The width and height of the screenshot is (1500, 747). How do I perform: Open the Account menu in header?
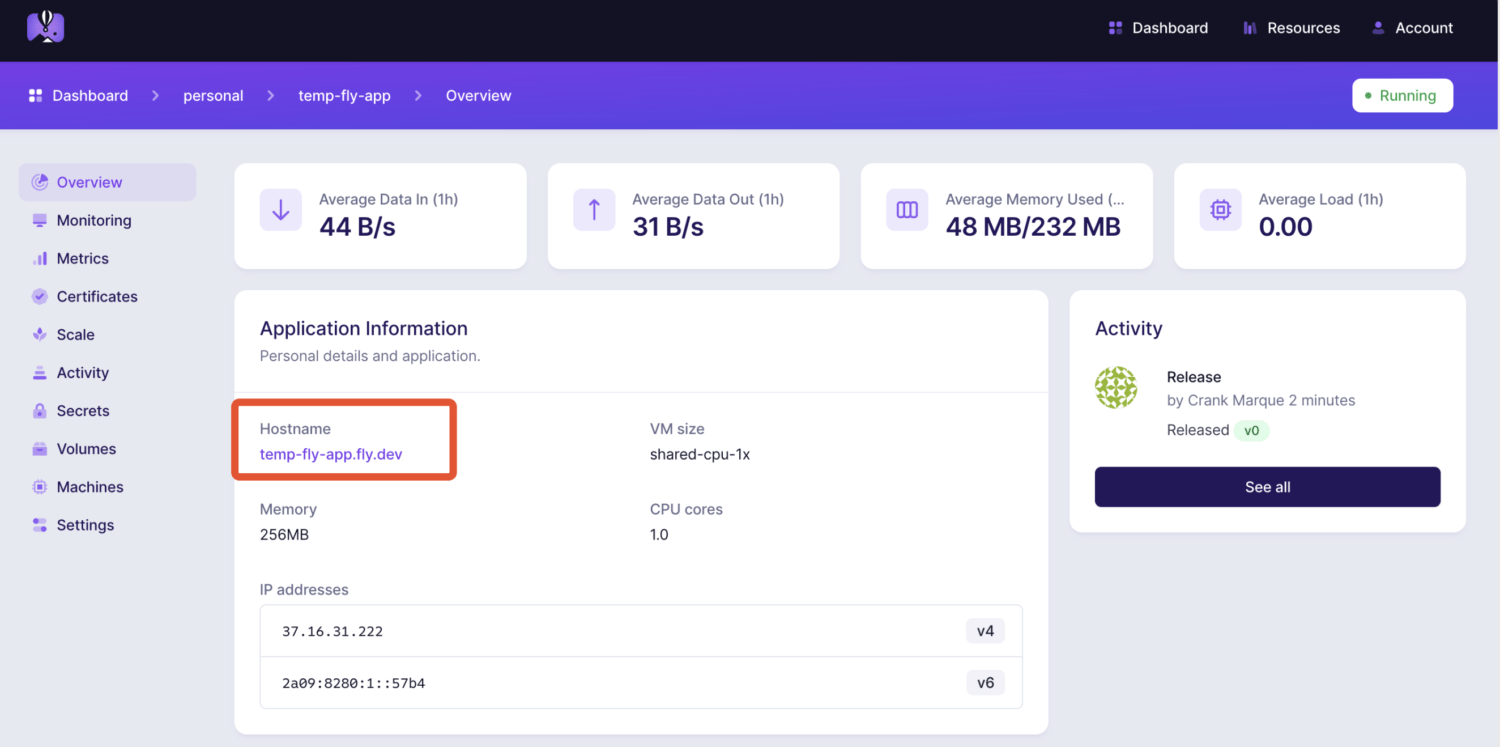[x=1412, y=28]
